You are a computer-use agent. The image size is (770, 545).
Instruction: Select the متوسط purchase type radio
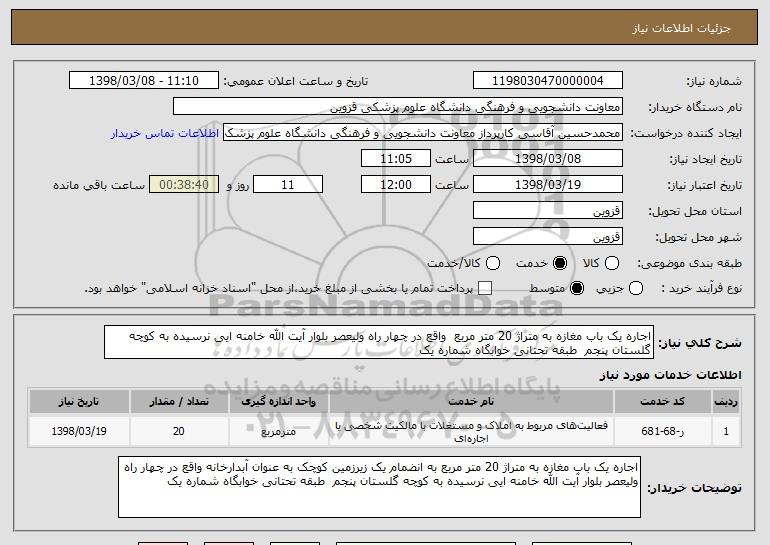tap(577, 288)
